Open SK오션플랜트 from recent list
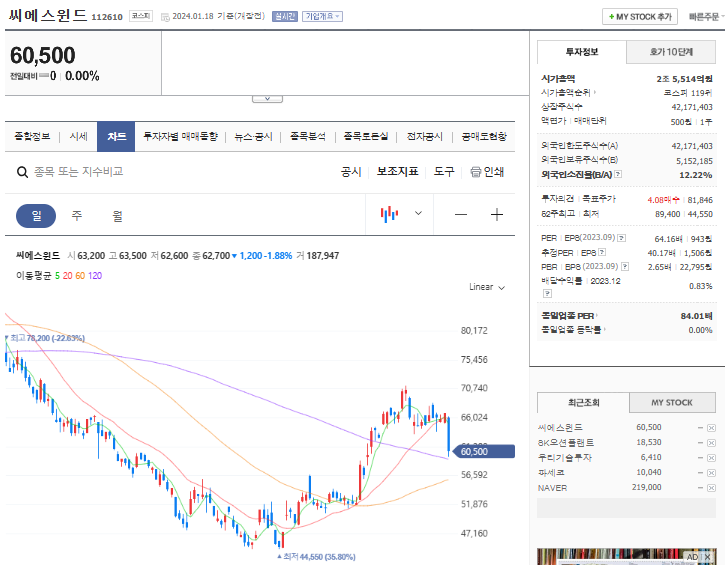This screenshot has height=565, width=725. [x=566, y=443]
